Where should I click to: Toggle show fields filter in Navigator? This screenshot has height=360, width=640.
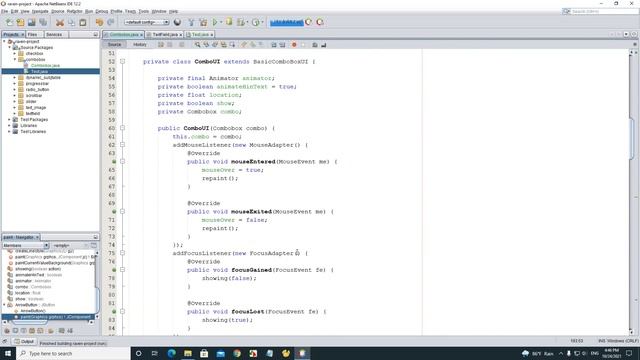pyautogui.click(x=15, y=331)
